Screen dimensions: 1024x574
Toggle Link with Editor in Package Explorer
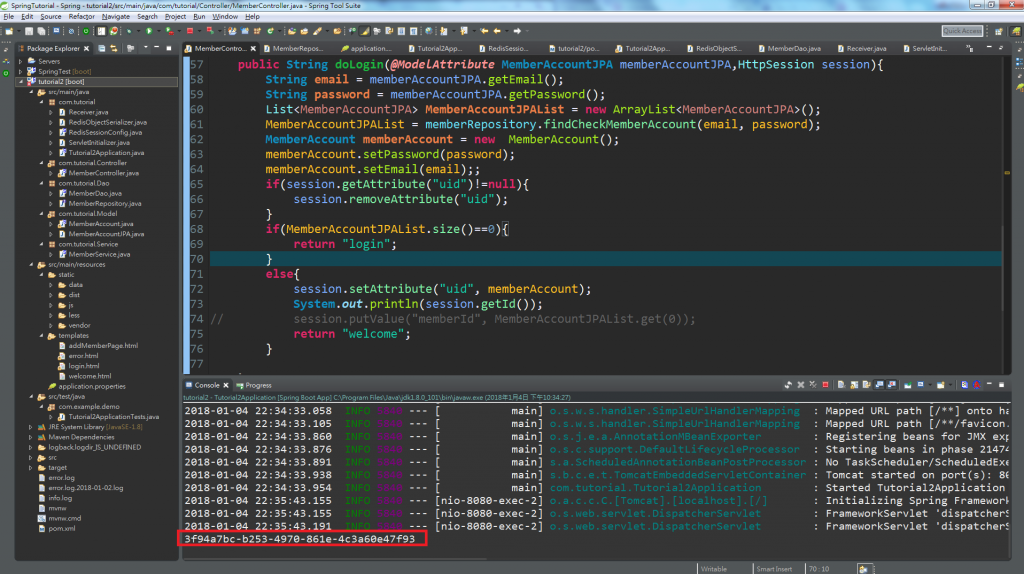point(114,48)
